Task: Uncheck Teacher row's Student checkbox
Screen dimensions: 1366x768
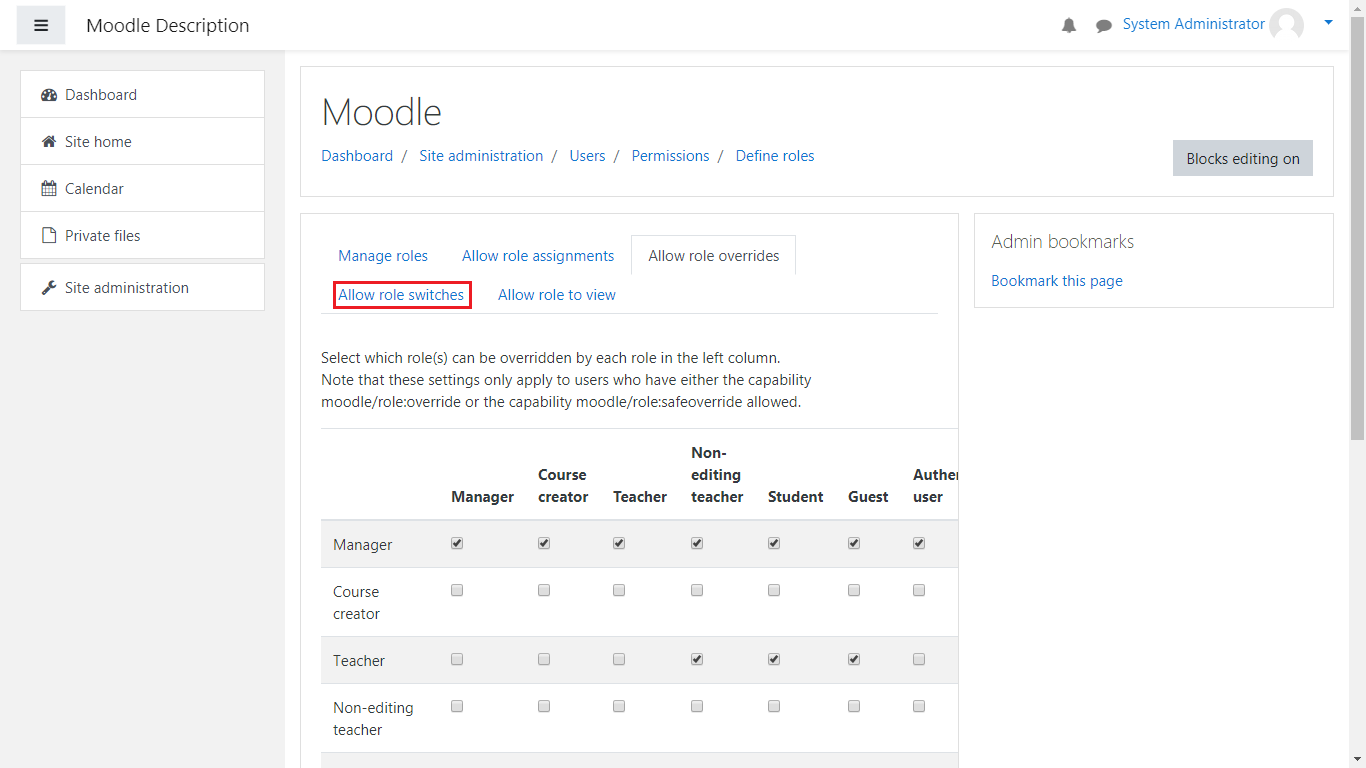Action: [x=774, y=659]
